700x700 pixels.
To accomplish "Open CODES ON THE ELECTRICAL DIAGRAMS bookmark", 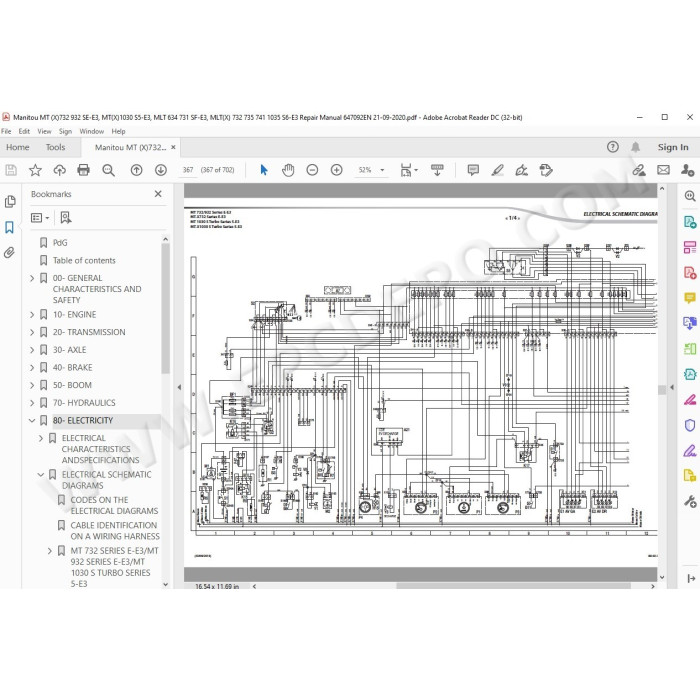I will [x=114, y=505].
